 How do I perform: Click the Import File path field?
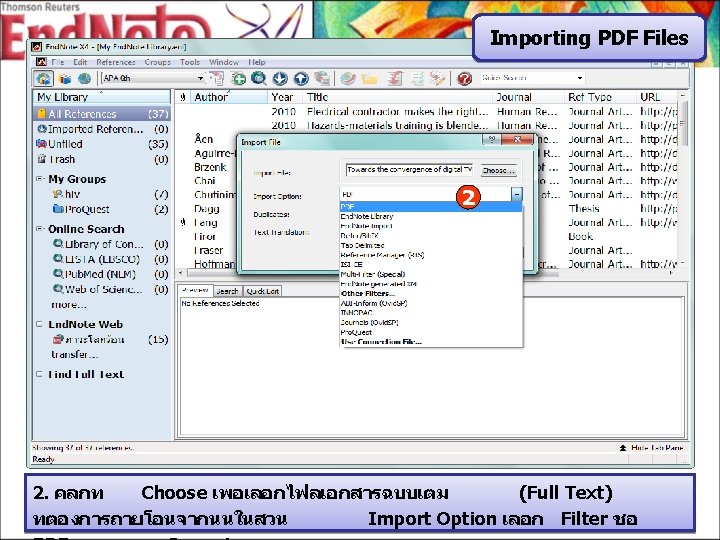[409, 170]
